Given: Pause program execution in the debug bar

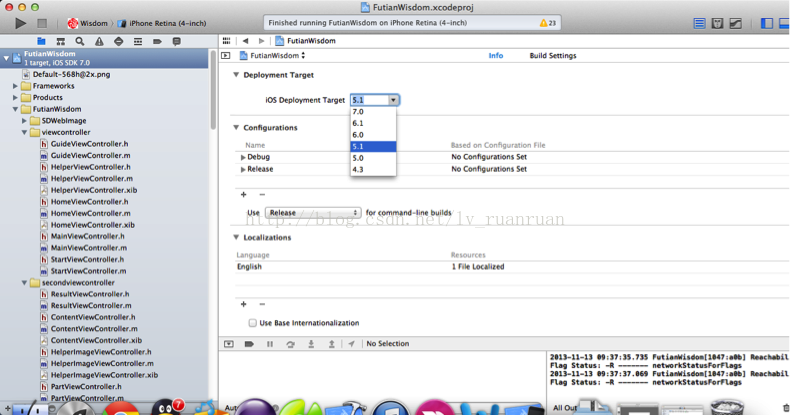Looking at the screenshot, I should click(270, 343).
